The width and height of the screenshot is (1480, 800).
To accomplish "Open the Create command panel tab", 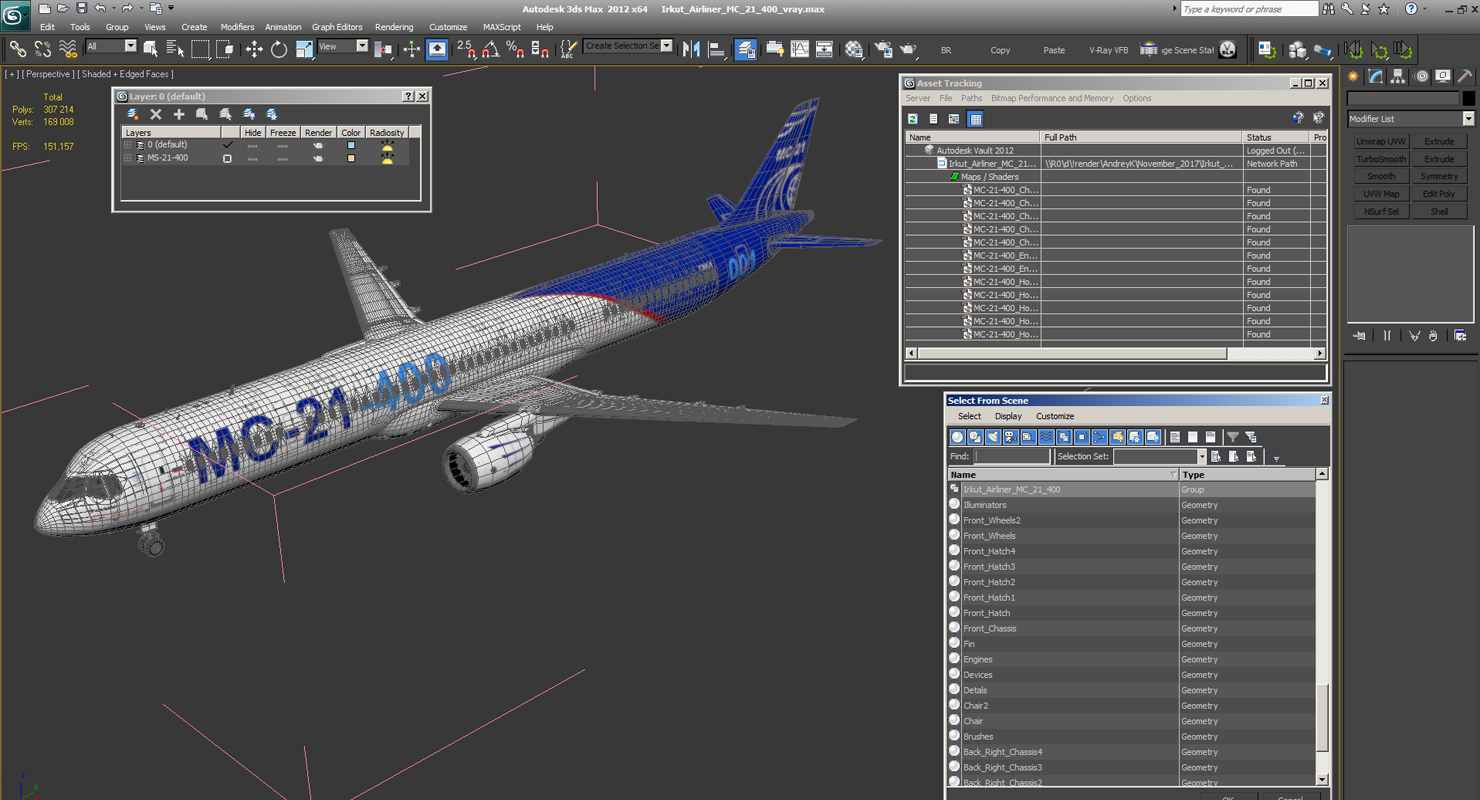I will (x=1353, y=76).
